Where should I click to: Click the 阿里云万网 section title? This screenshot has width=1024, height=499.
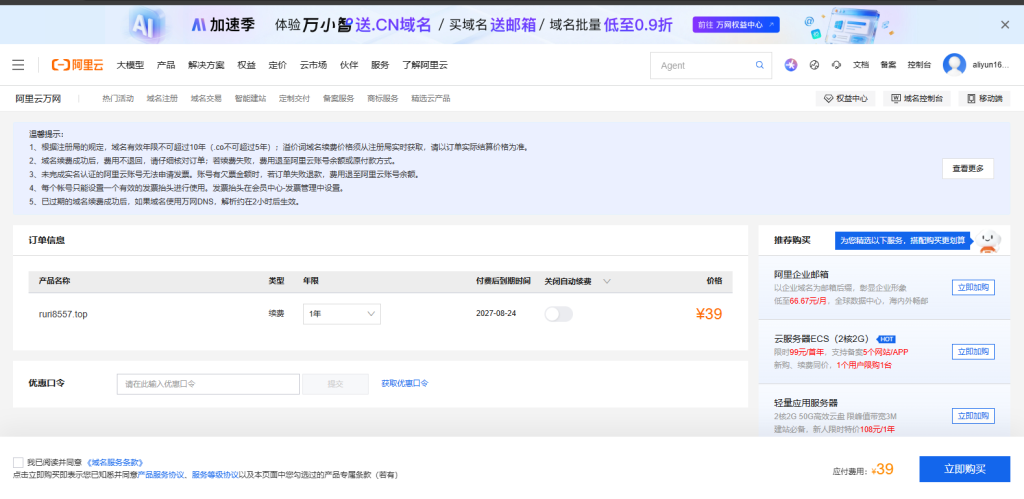[39, 99]
